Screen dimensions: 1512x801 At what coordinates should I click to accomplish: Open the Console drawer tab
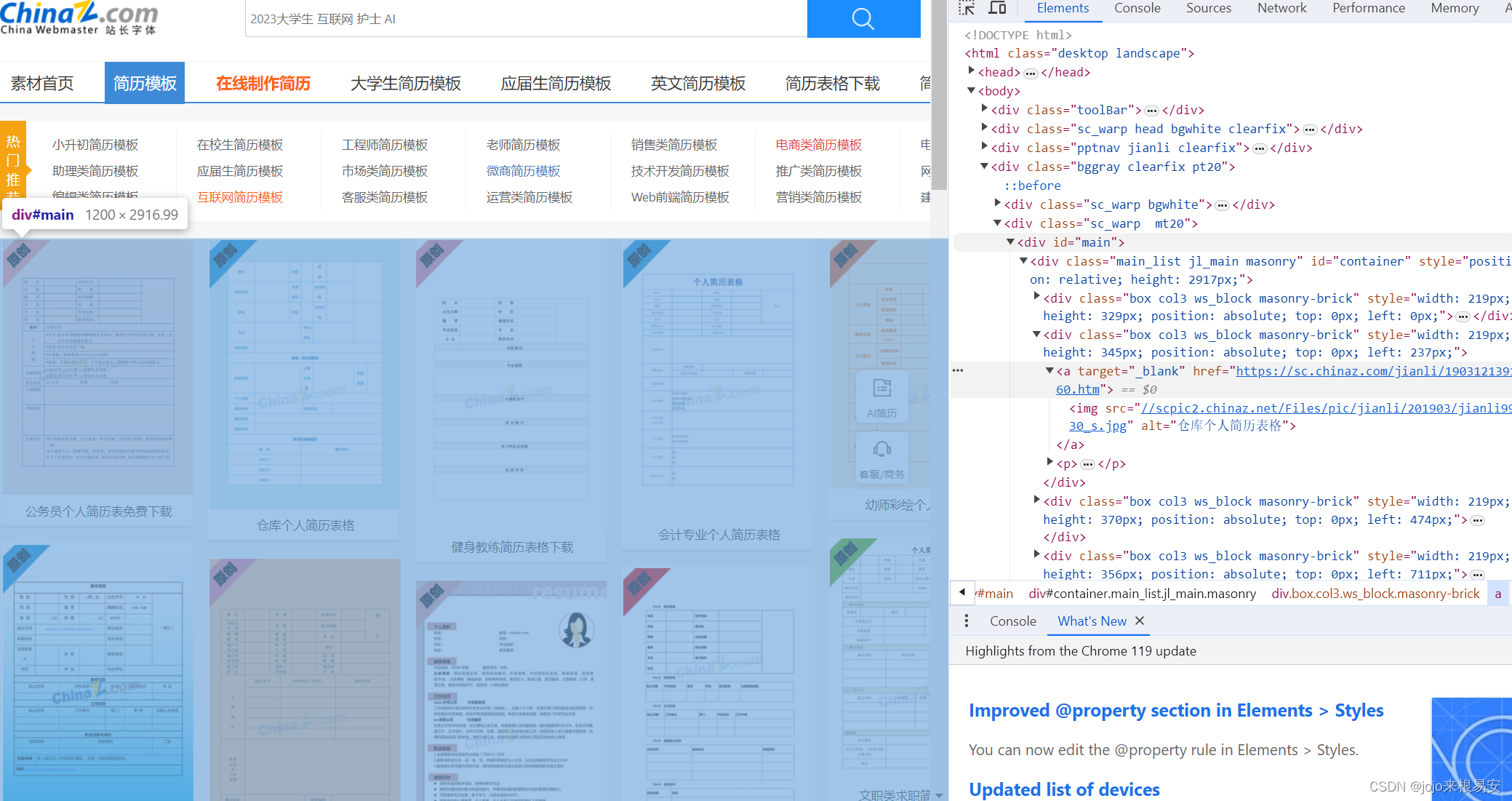coord(1012,621)
